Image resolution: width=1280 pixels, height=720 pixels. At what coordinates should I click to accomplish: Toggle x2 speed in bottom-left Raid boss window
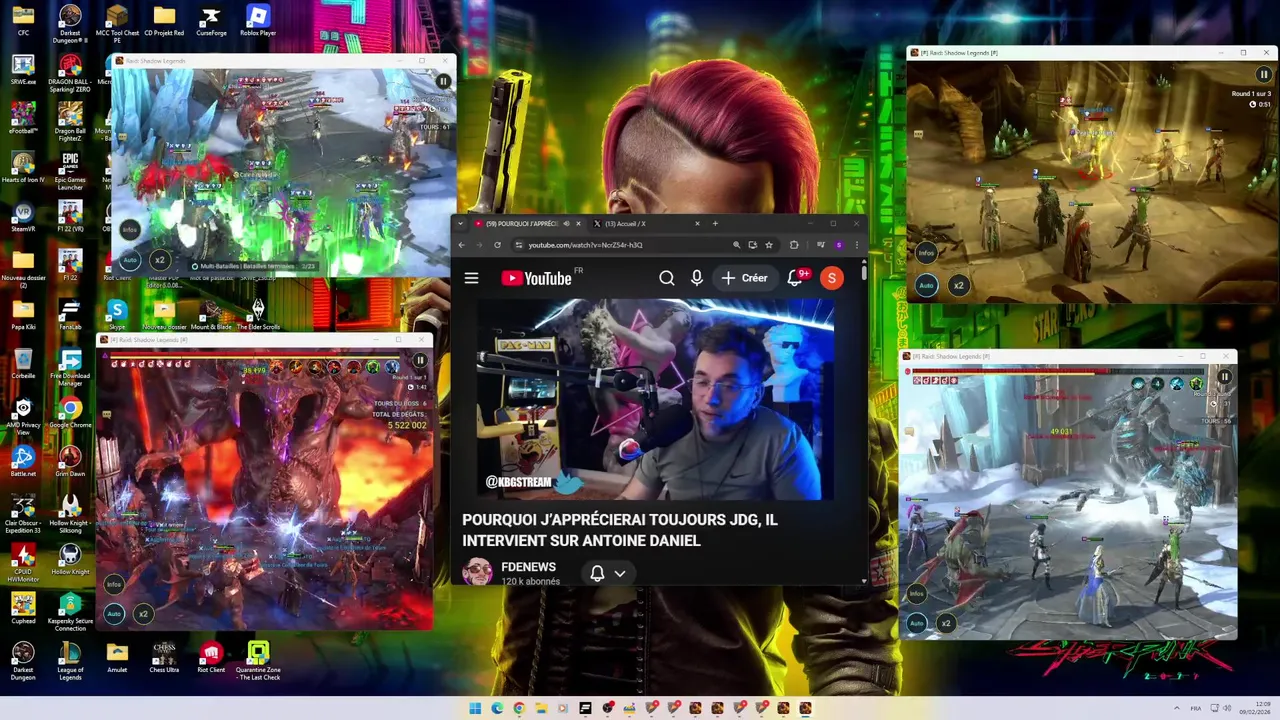coord(143,614)
